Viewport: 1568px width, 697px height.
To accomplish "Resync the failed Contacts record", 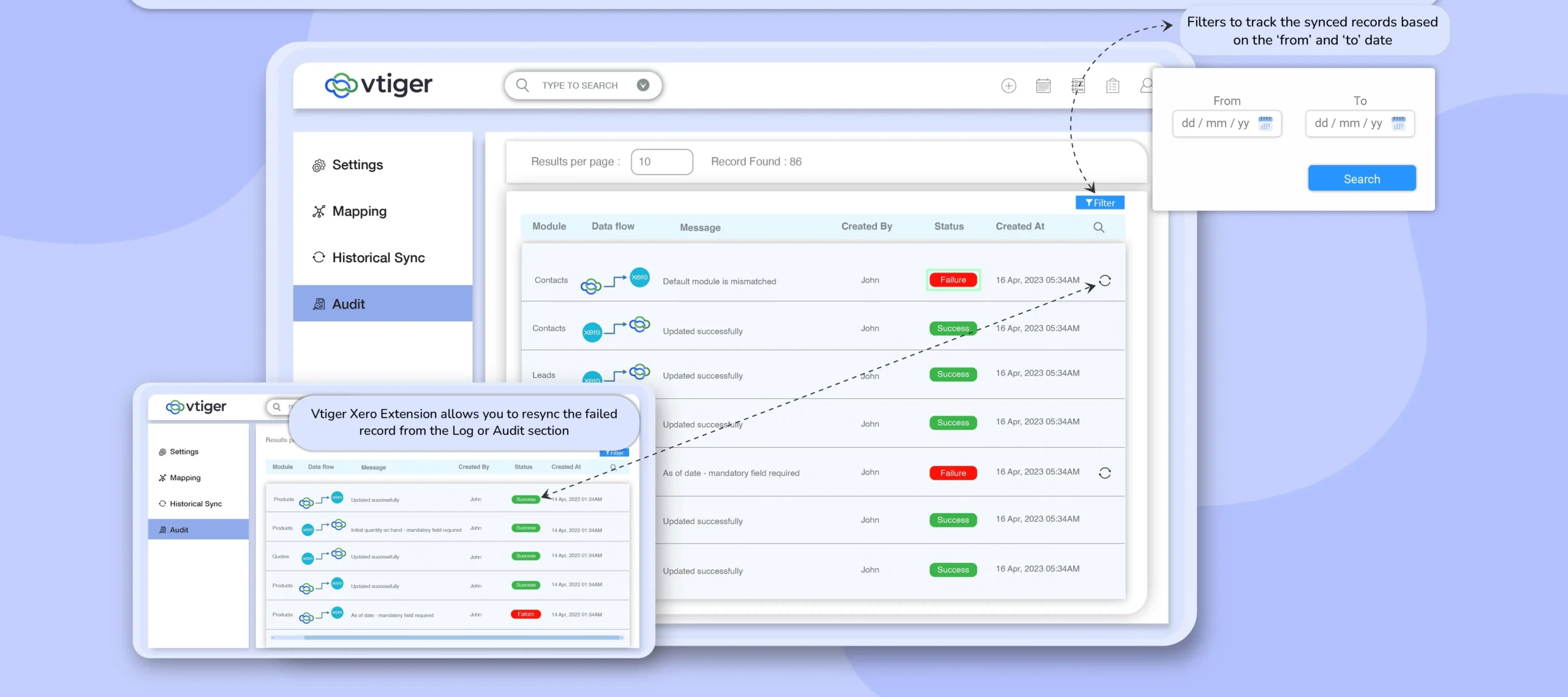I will point(1104,281).
